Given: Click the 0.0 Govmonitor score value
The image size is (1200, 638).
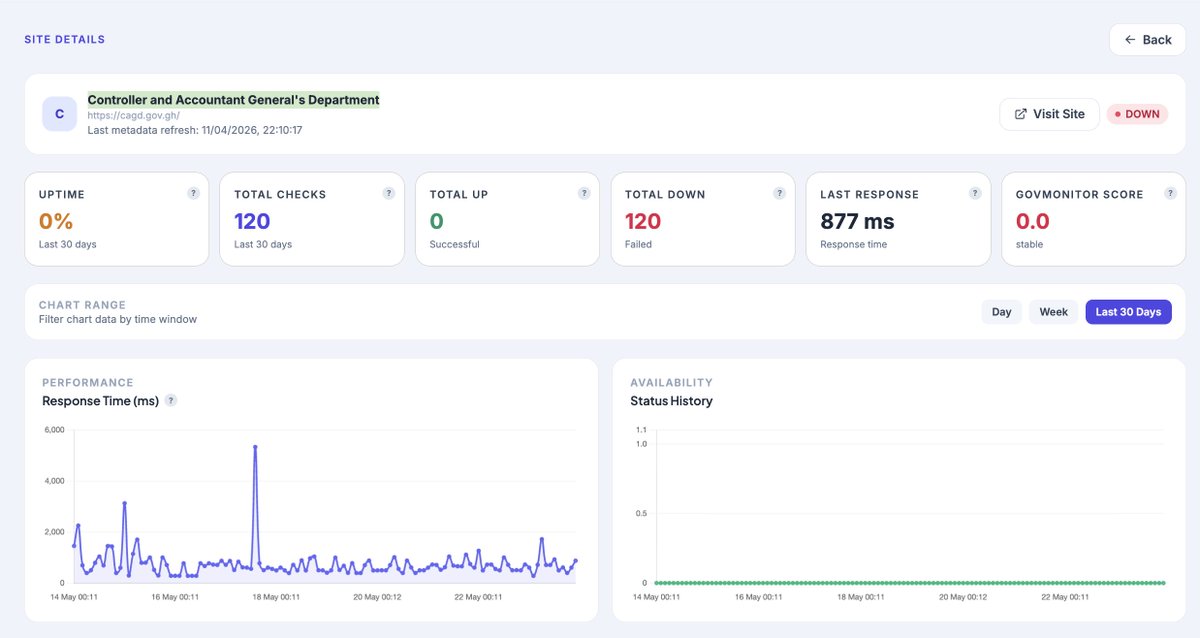Looking at the screenshot, I should coord(1033,221).
